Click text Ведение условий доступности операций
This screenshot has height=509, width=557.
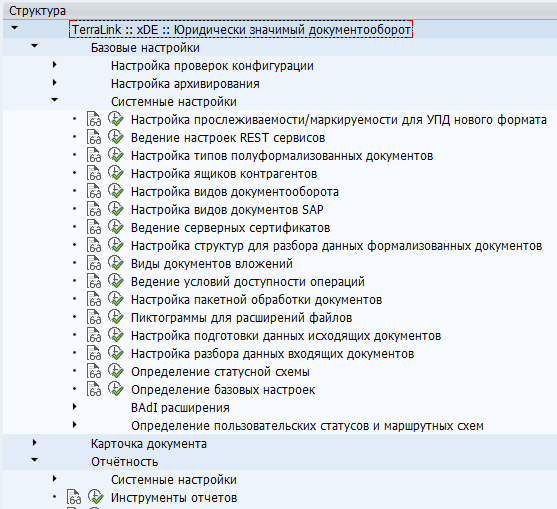pyautogui.click(x=248, y=282)
